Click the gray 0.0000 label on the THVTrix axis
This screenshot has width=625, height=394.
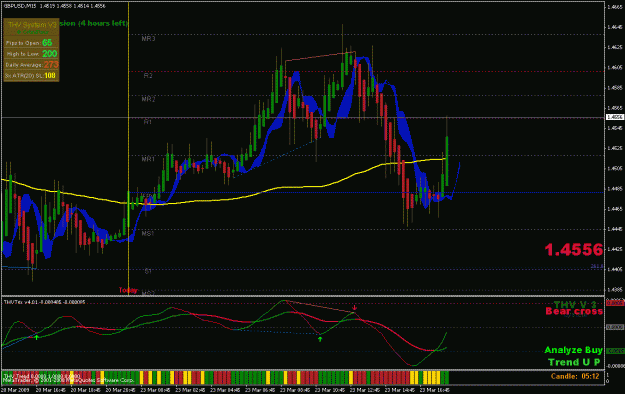point(615,327)
